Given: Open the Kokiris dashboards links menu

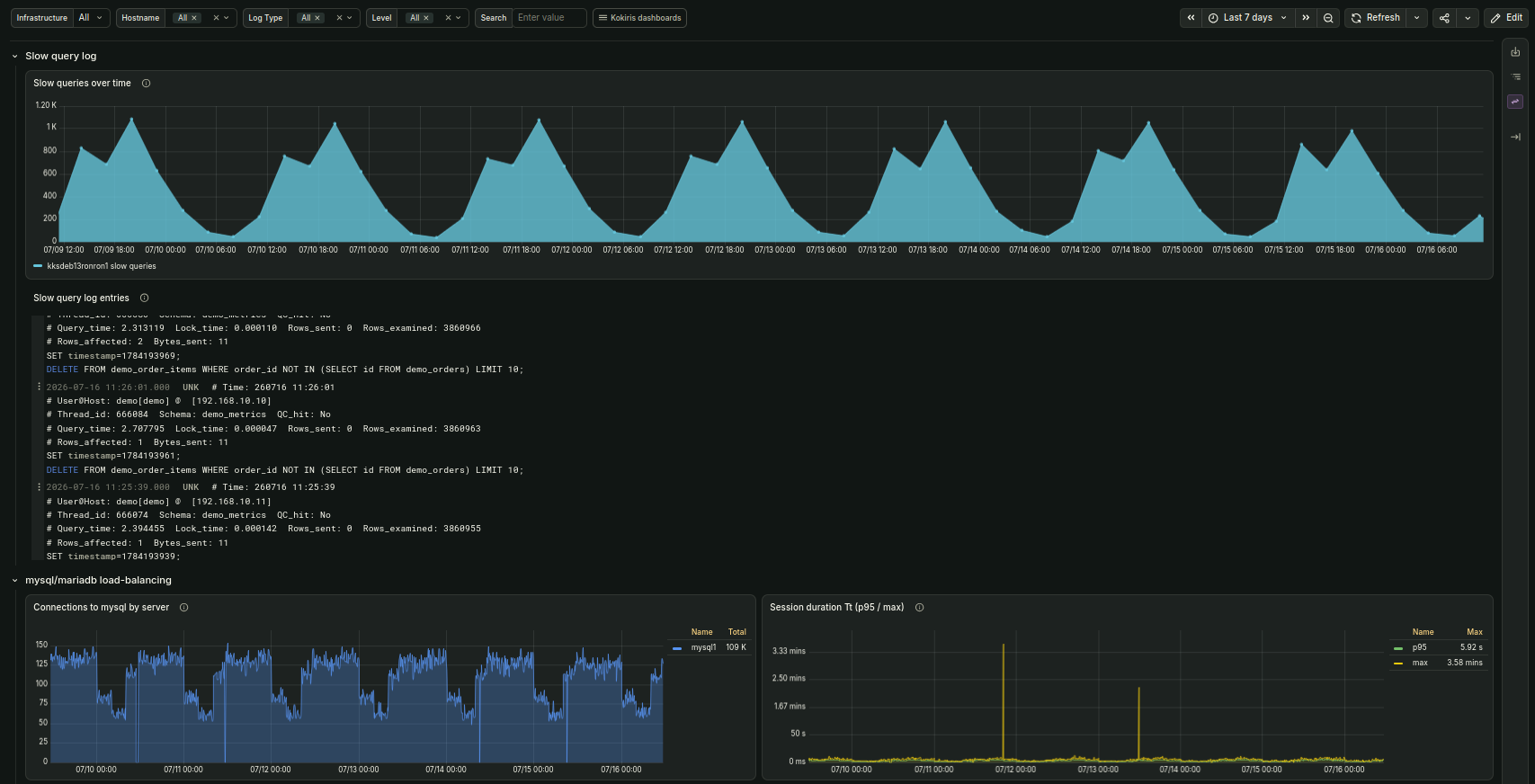Looking at the screenshot, I should point(639,18).
